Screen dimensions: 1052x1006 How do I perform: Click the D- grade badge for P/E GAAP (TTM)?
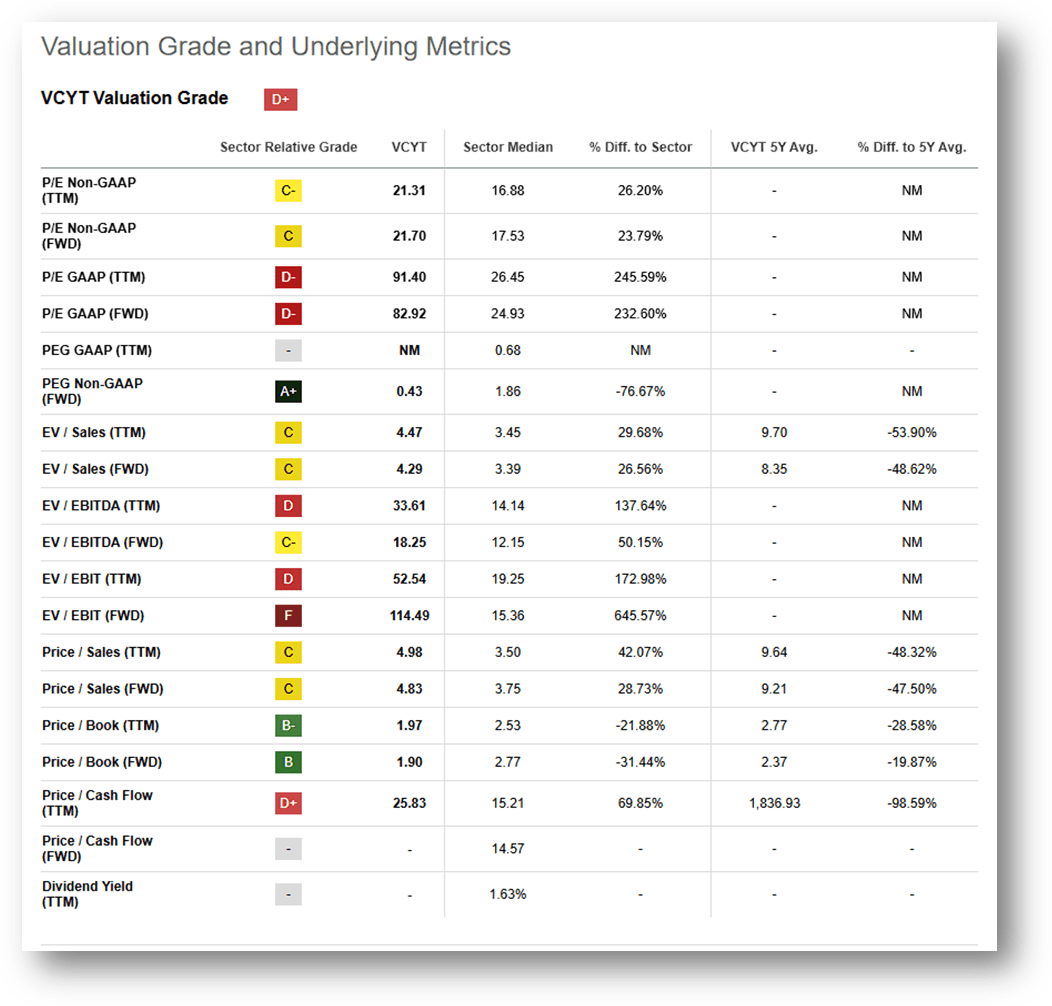(288, 277)
